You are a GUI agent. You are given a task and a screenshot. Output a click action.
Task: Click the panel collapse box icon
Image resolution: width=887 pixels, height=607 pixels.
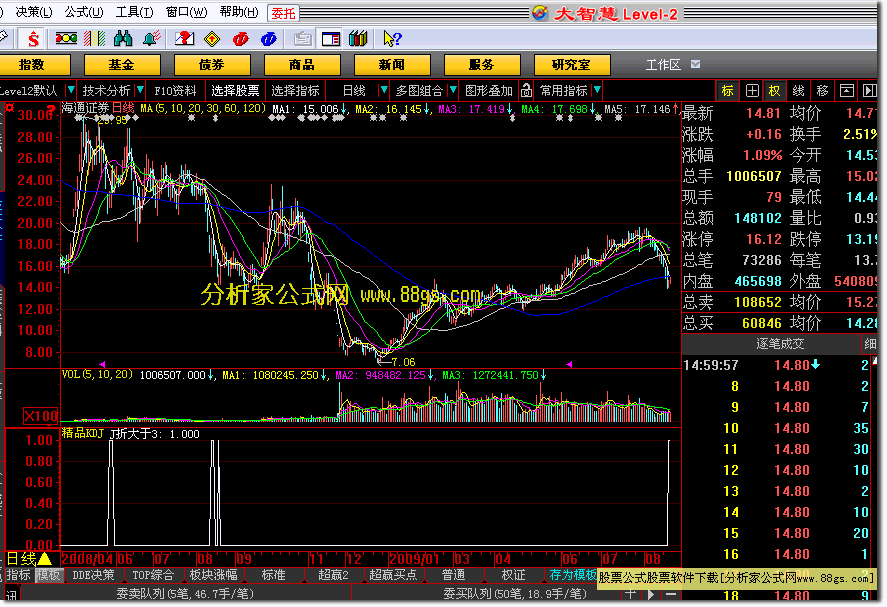[x=847, y=91]
